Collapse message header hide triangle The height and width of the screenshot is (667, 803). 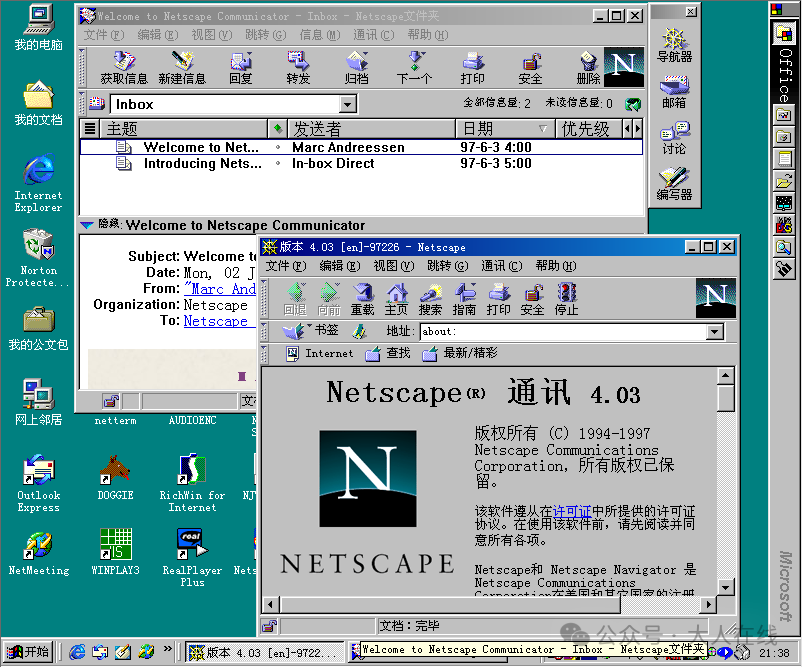pyautogui.click(x=87, y=225)
